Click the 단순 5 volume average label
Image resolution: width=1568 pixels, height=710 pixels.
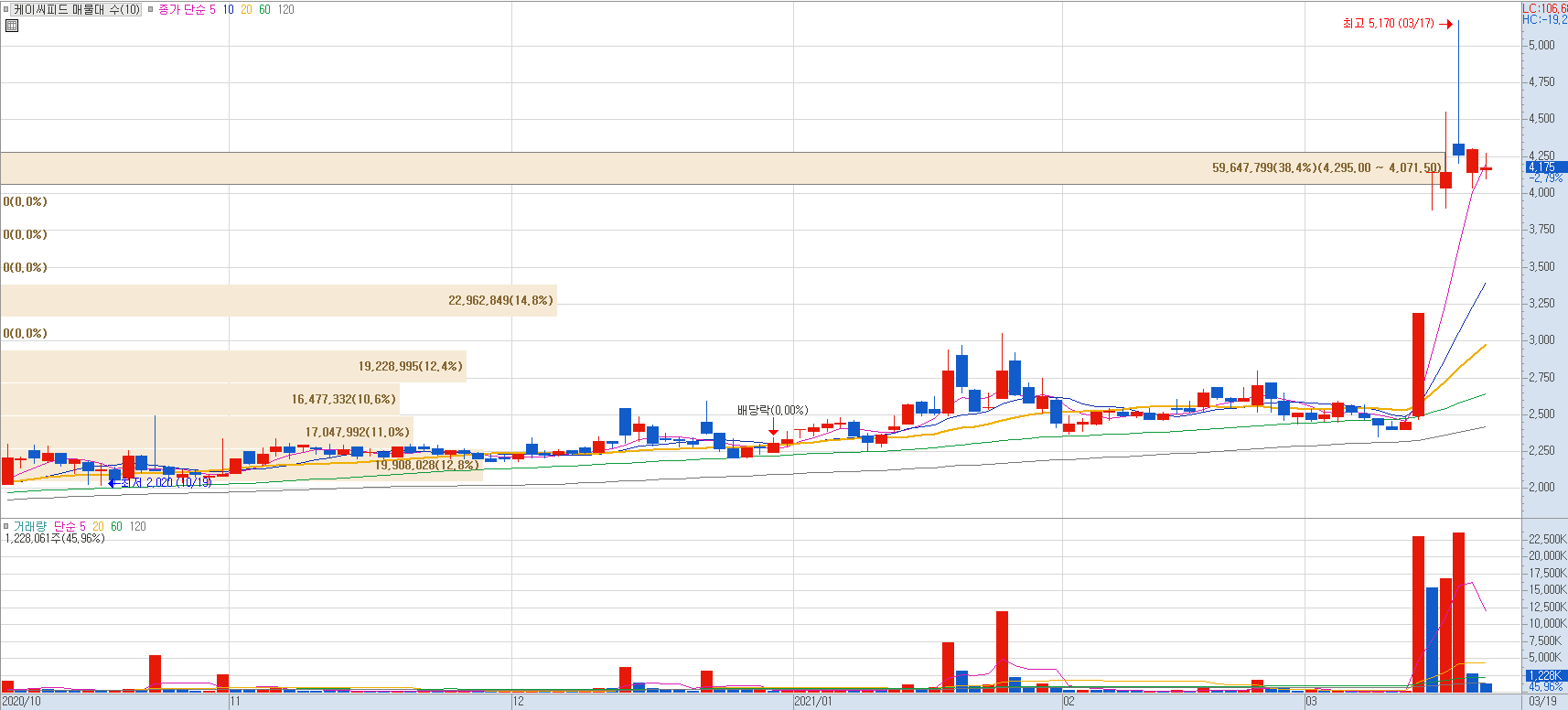point(70,526)
